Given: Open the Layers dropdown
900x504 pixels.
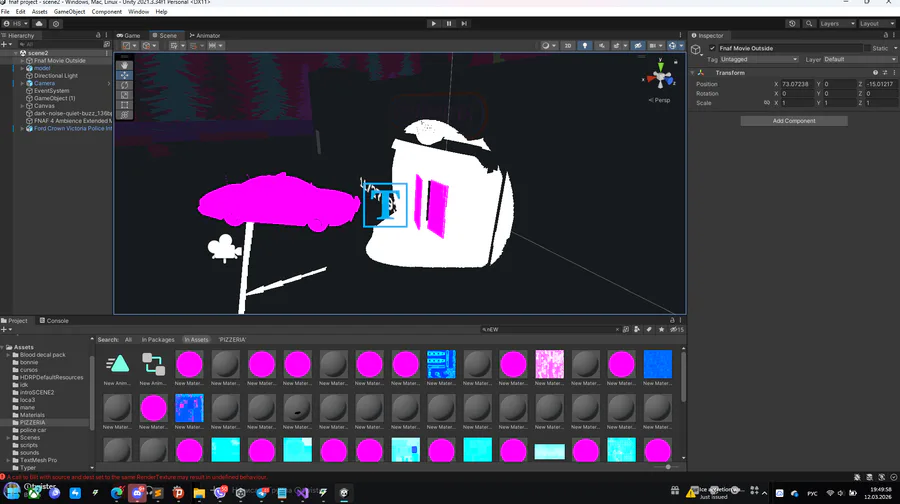Looking at the screenshot, I should coord(837,24).
